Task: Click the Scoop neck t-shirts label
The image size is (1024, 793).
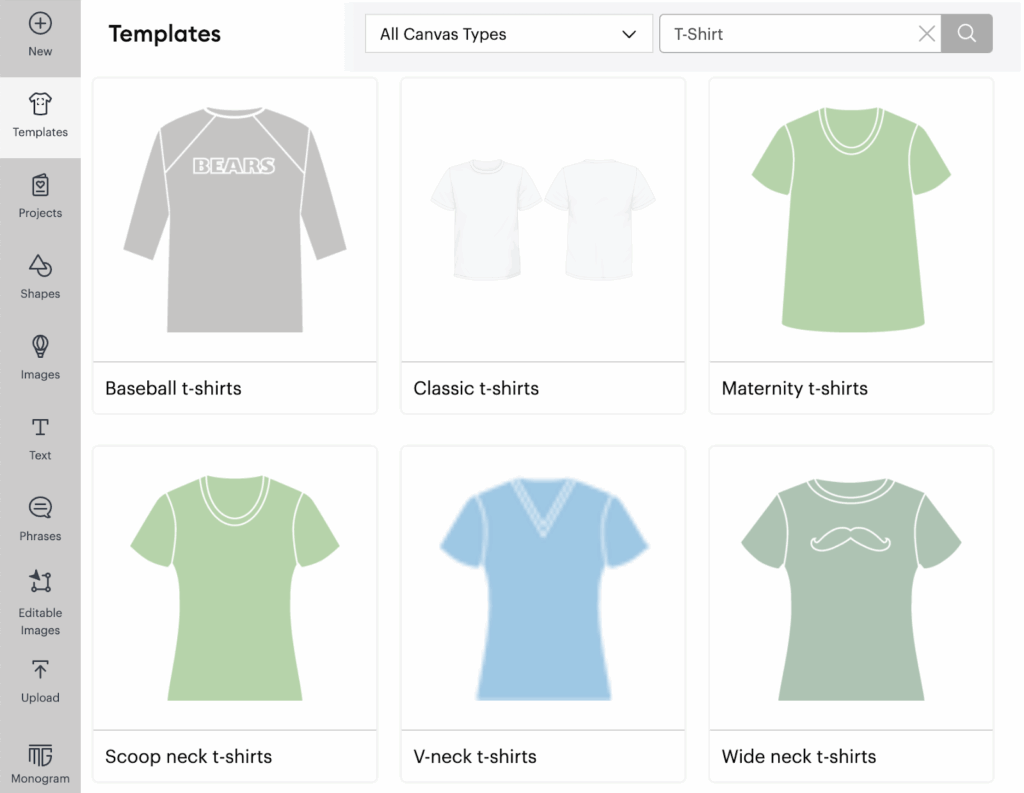Action: 189,757
